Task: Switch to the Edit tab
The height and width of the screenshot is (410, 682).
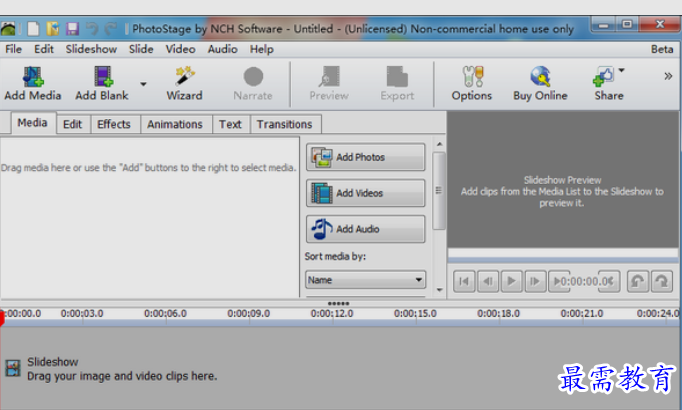Action: point(73,124)
